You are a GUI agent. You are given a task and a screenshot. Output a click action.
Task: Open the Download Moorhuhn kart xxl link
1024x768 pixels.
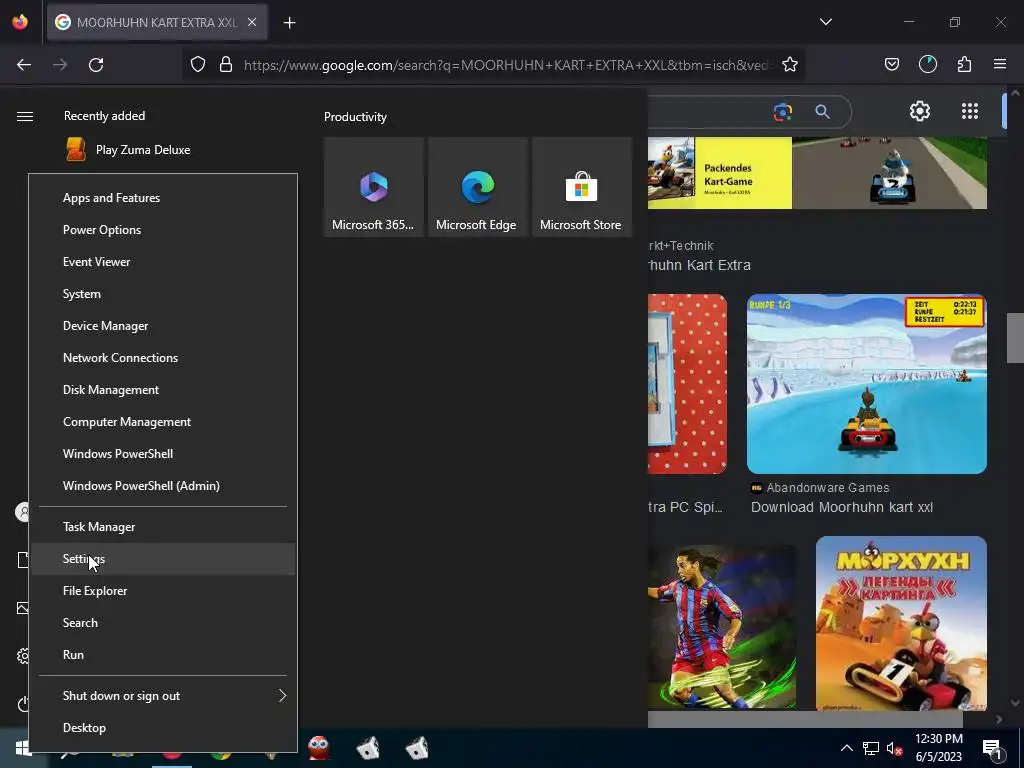842,507
